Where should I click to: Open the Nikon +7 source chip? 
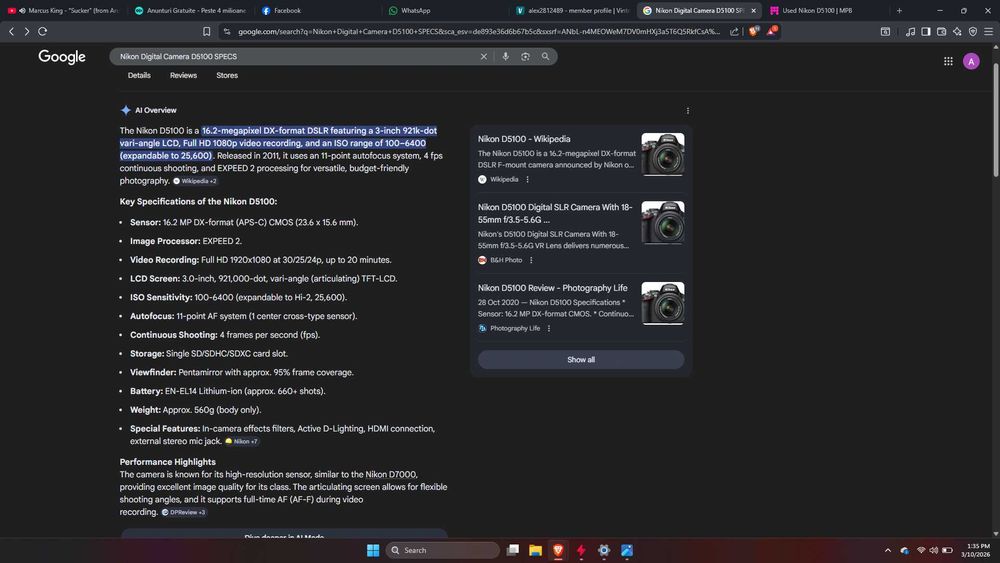(242, 441)
